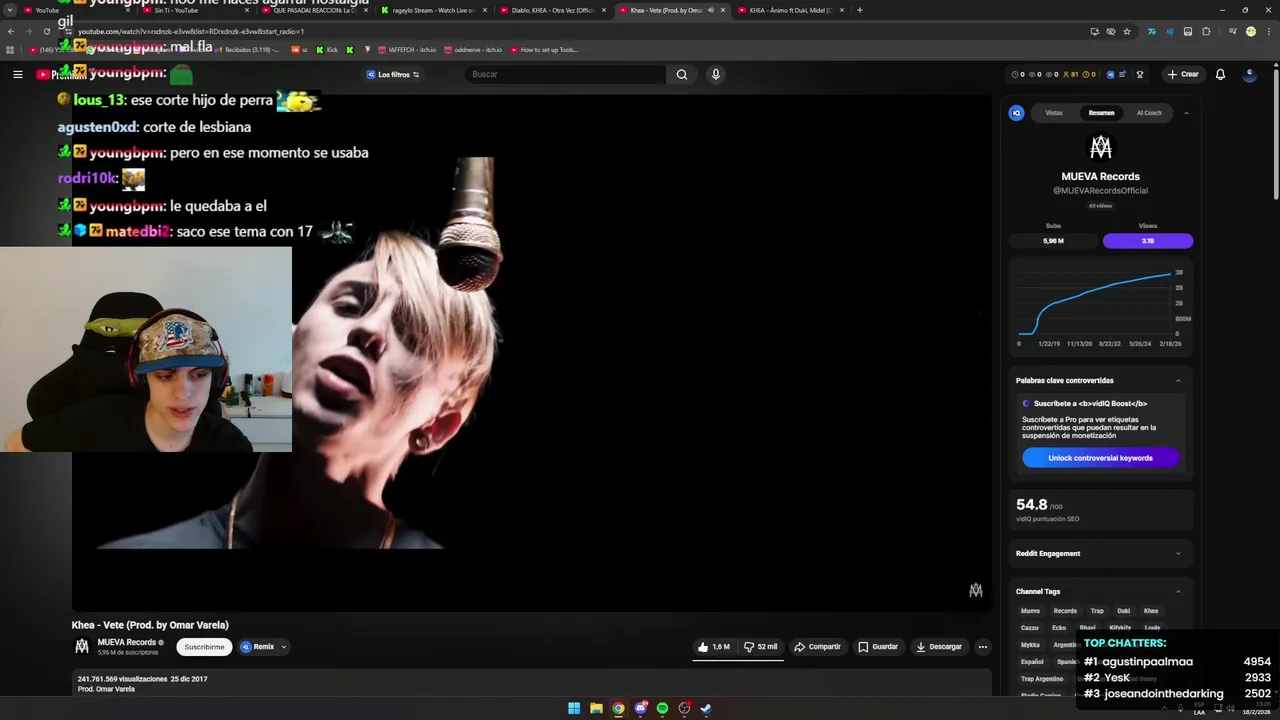Image resolution: width=1280 pixels, height=720 pixels.
Task: Open Discord from the taskbar
Action: (x=640, y=708)
